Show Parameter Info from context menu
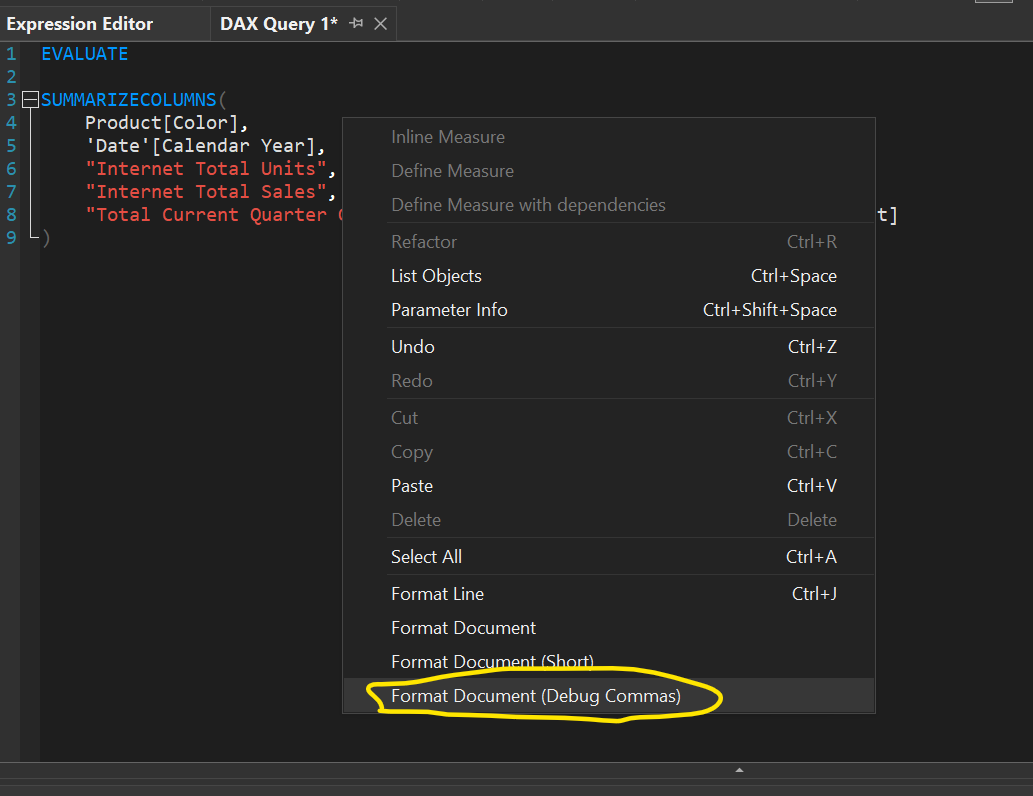 tap(449, 309)
